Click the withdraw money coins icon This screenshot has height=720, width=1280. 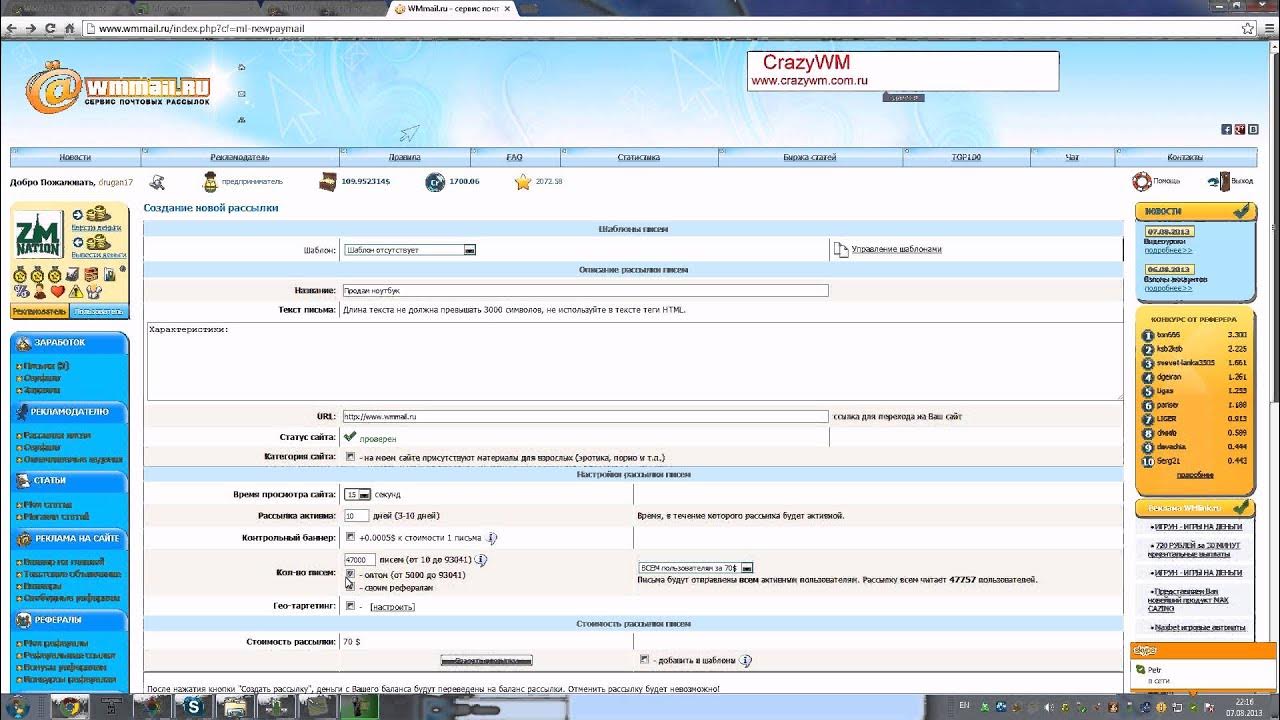[x=96, y=242]
